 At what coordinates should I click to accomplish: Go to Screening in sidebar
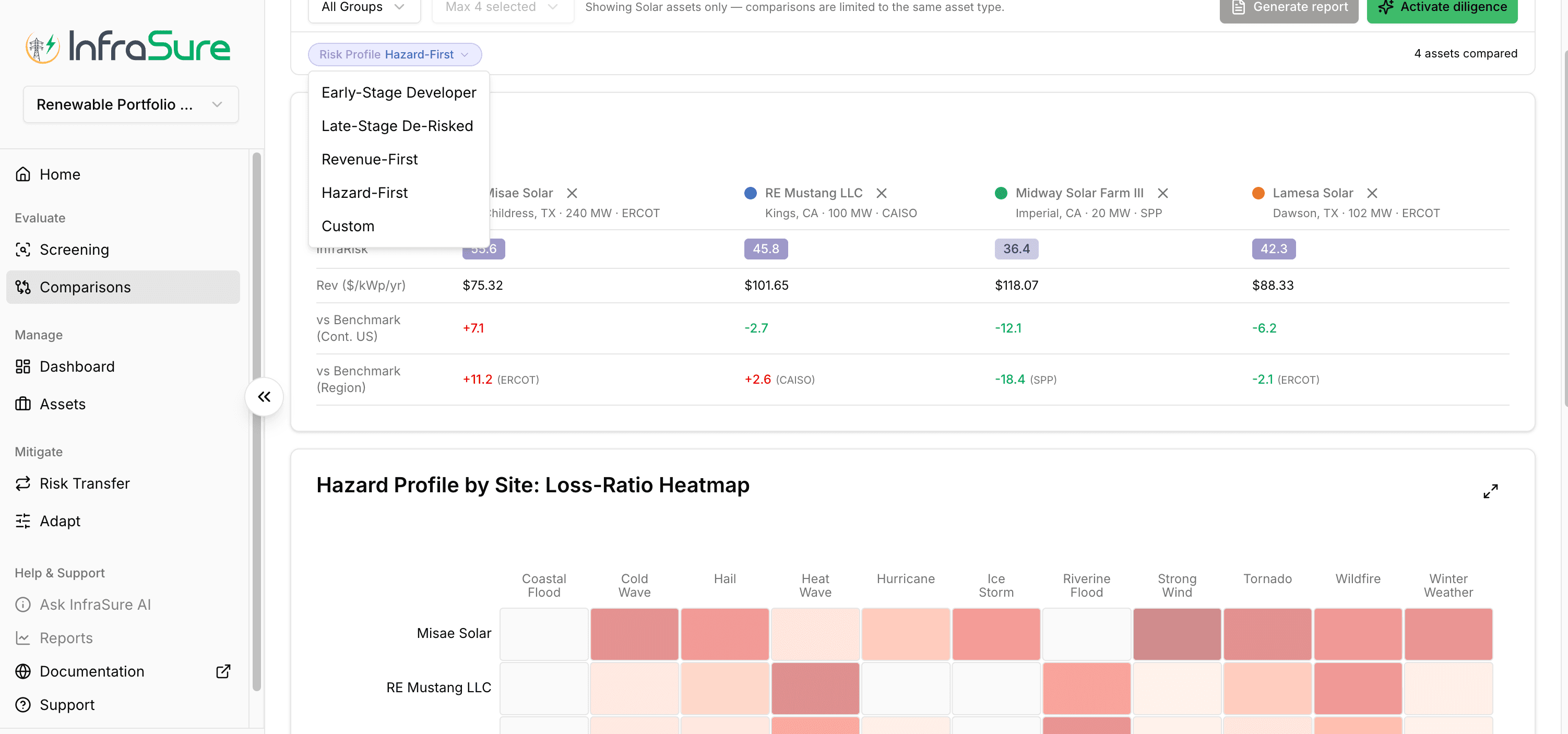click(123, 250)
